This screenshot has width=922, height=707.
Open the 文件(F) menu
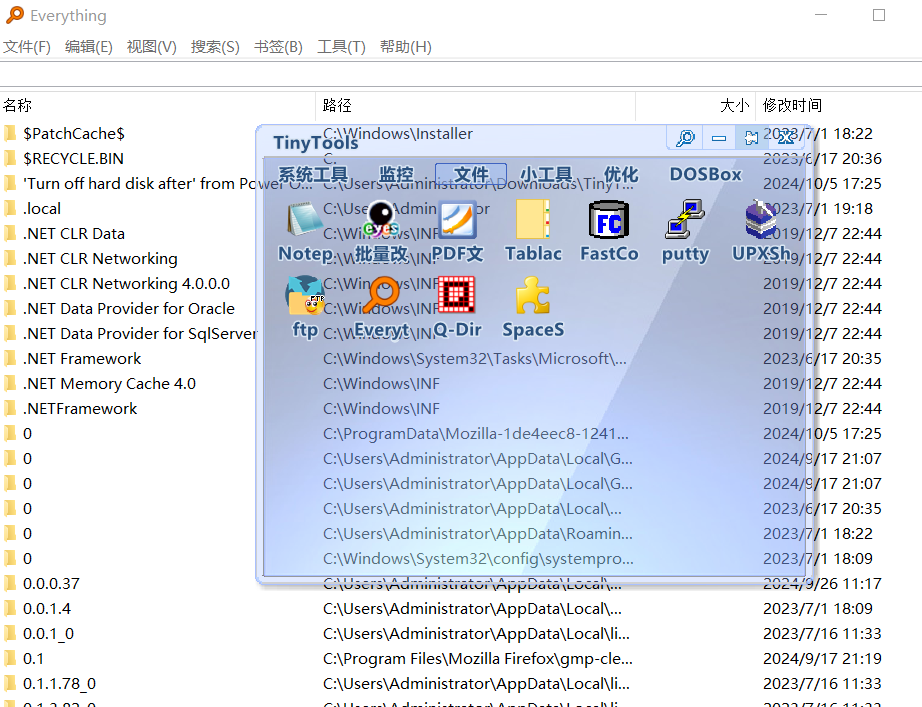tap(26, 47)
